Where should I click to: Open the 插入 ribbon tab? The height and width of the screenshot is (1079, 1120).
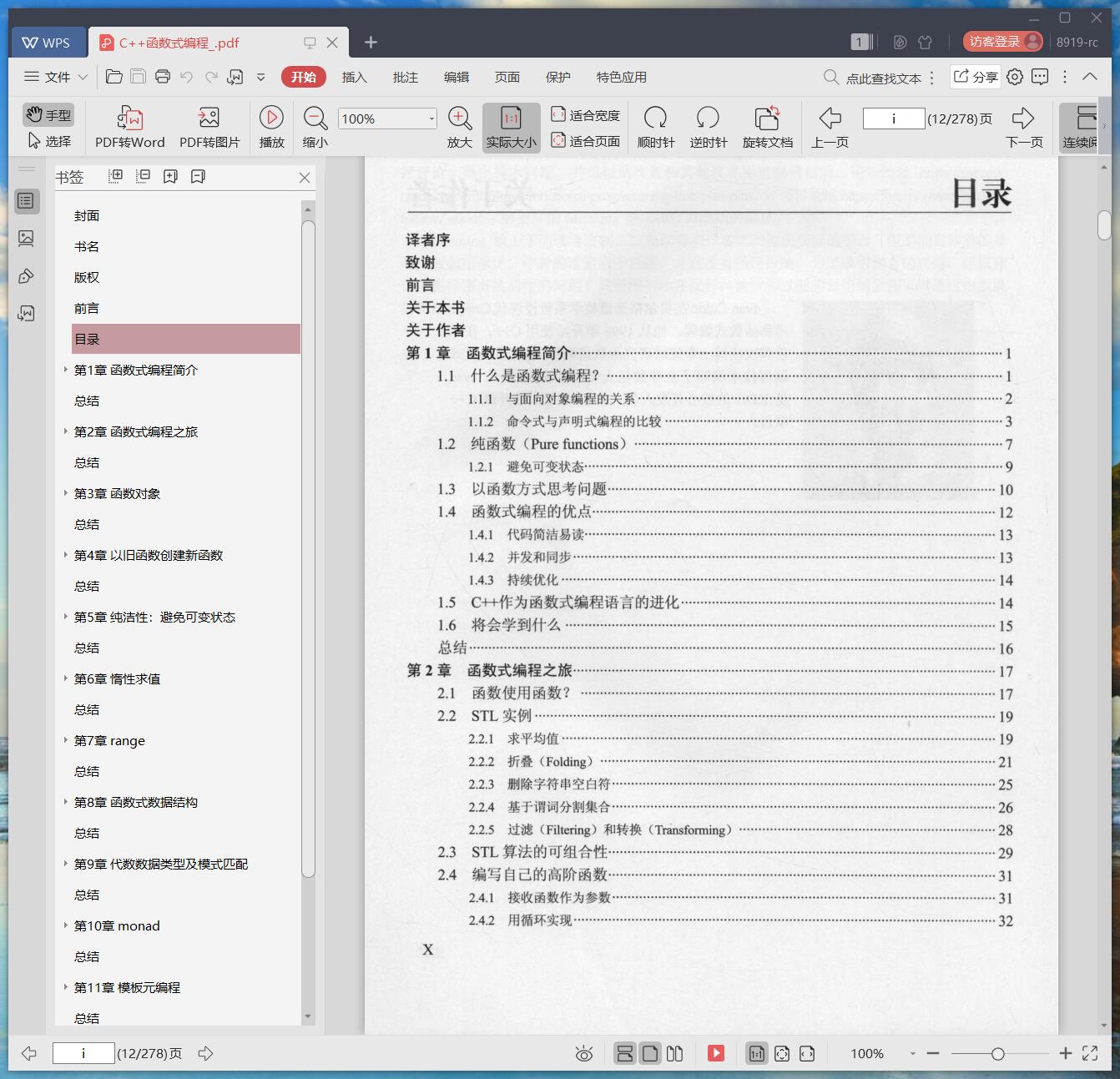pyautogui.click(x=354, y=77)
